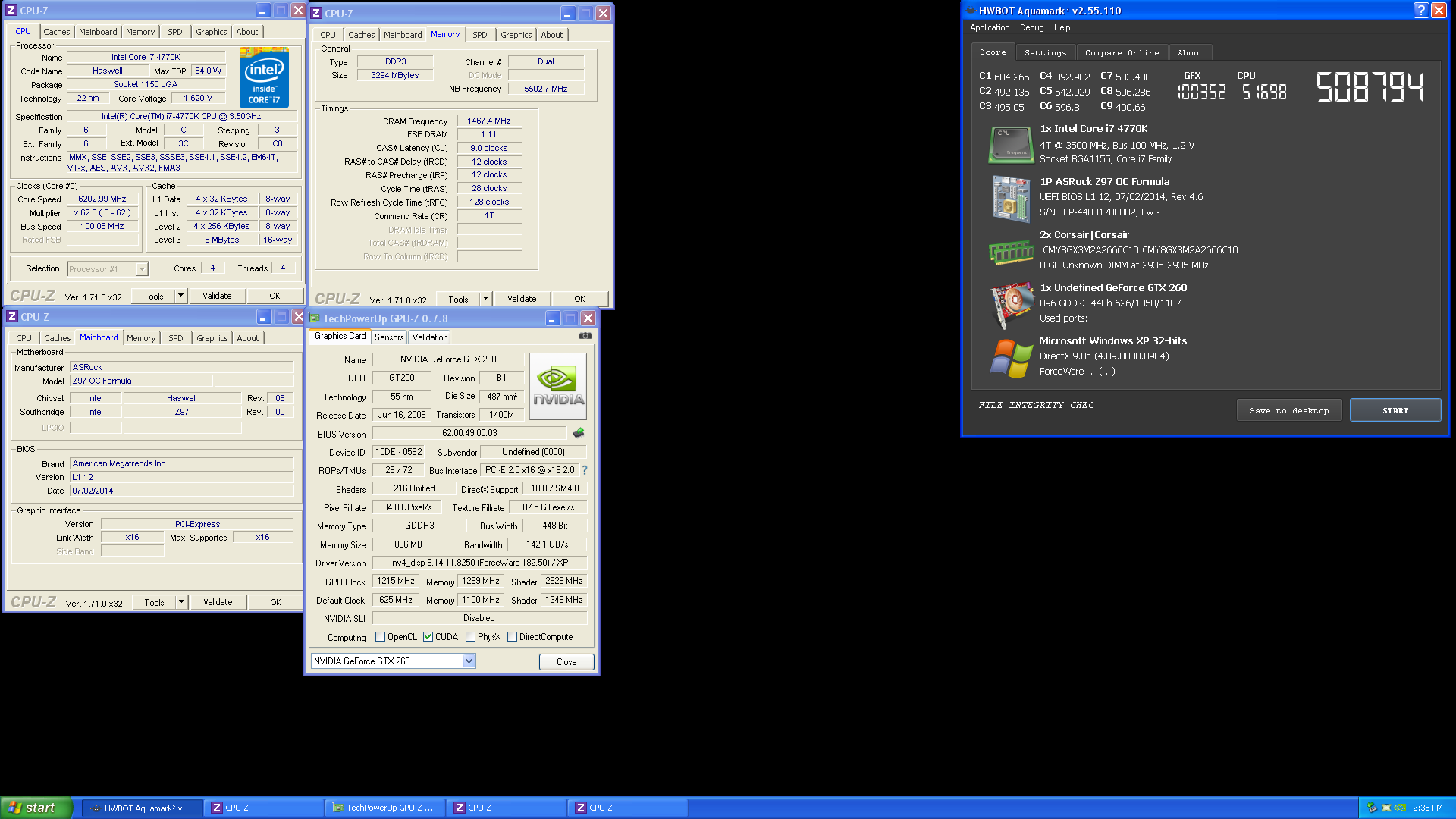
Task: Open the Windows Start menu
Action: 36,808
